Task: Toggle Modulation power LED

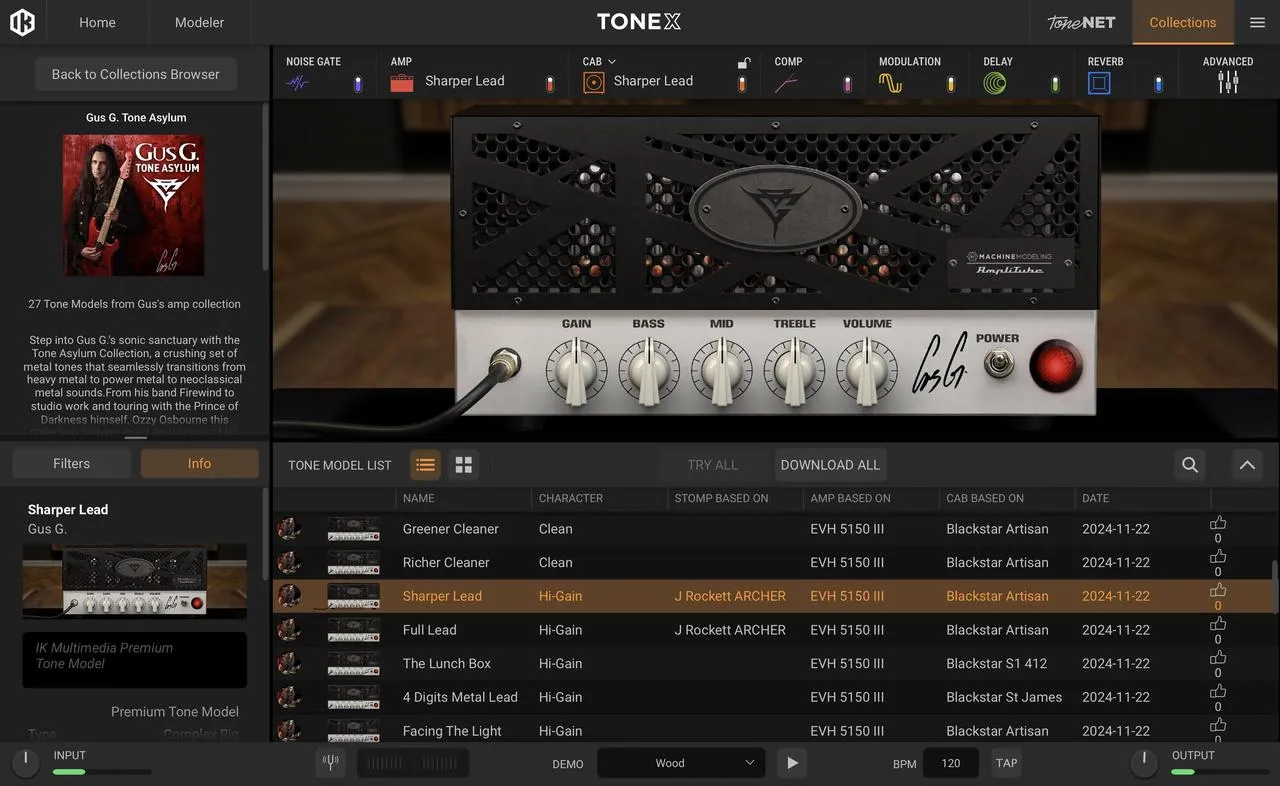Action: [951, 84]
